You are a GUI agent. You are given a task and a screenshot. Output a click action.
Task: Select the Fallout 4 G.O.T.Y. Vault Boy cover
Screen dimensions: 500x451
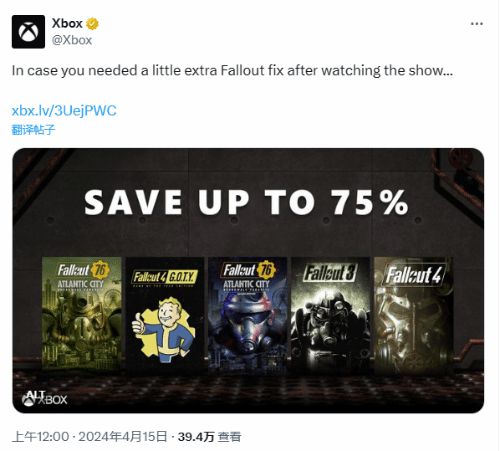tap(165, 313)
